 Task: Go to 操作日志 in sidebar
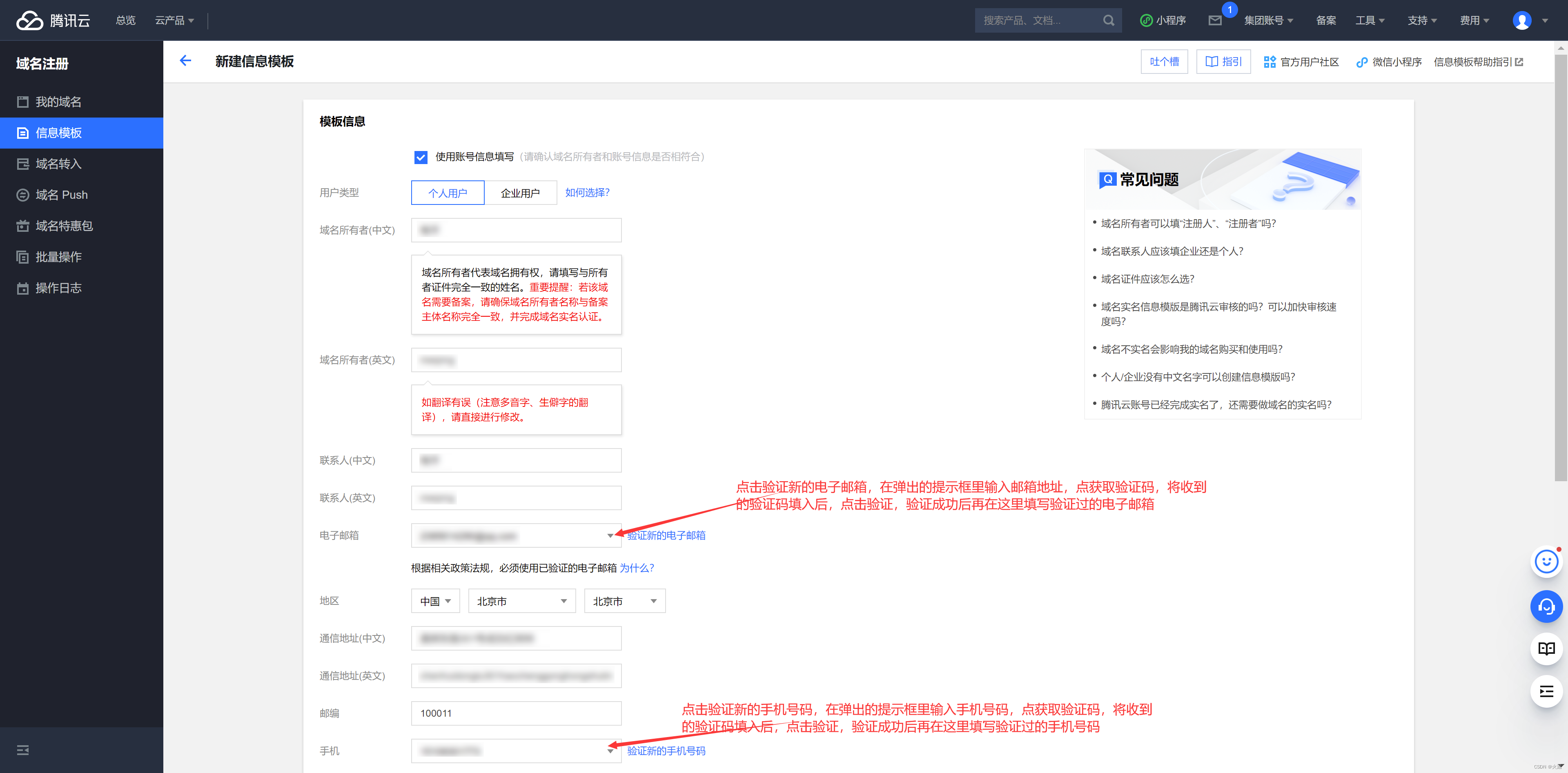click(x=82, y=288)
